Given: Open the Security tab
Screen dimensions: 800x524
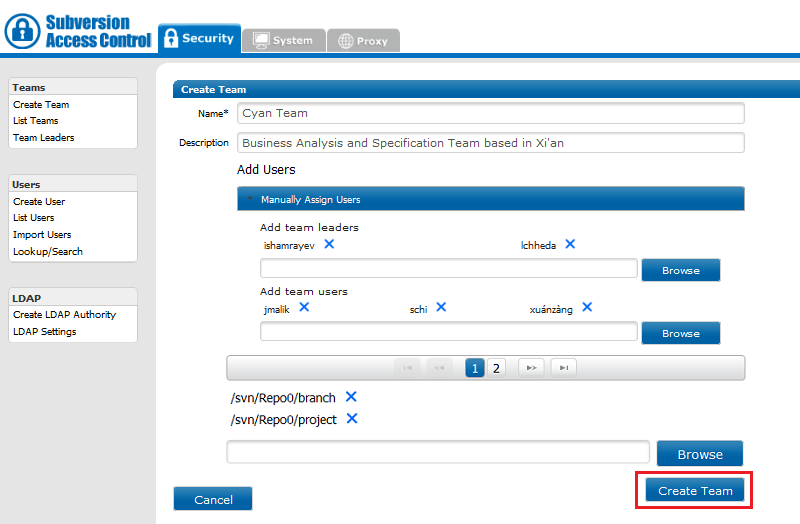Looking at the screenshot, I should [x=199, y=38].
